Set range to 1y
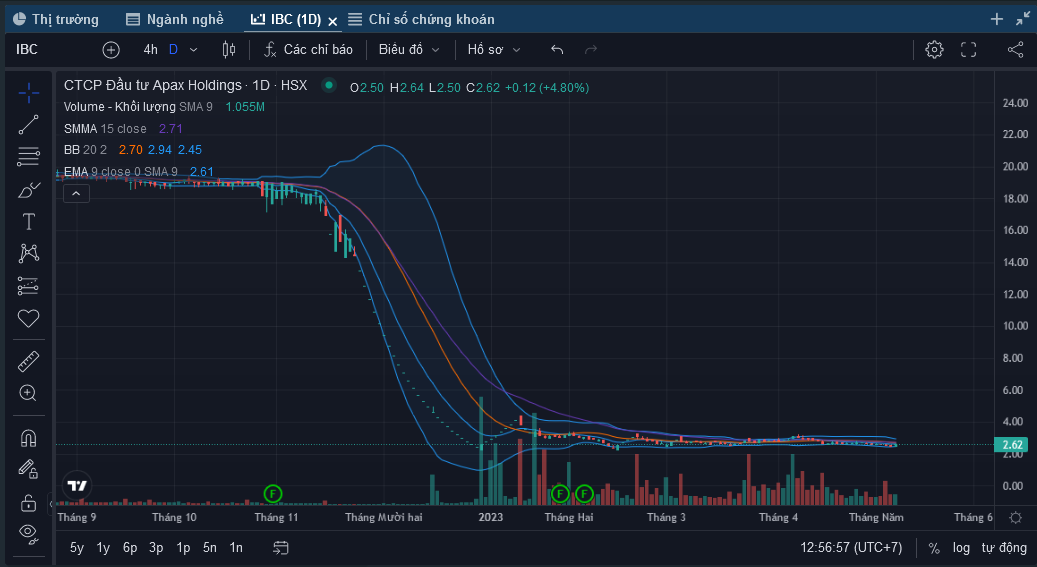1037x567 pixels. point(103,548)
